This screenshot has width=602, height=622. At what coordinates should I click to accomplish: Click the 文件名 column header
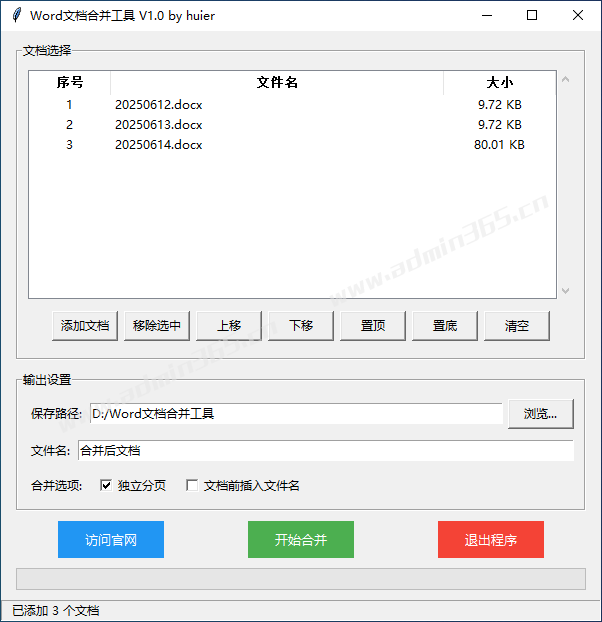277,83
